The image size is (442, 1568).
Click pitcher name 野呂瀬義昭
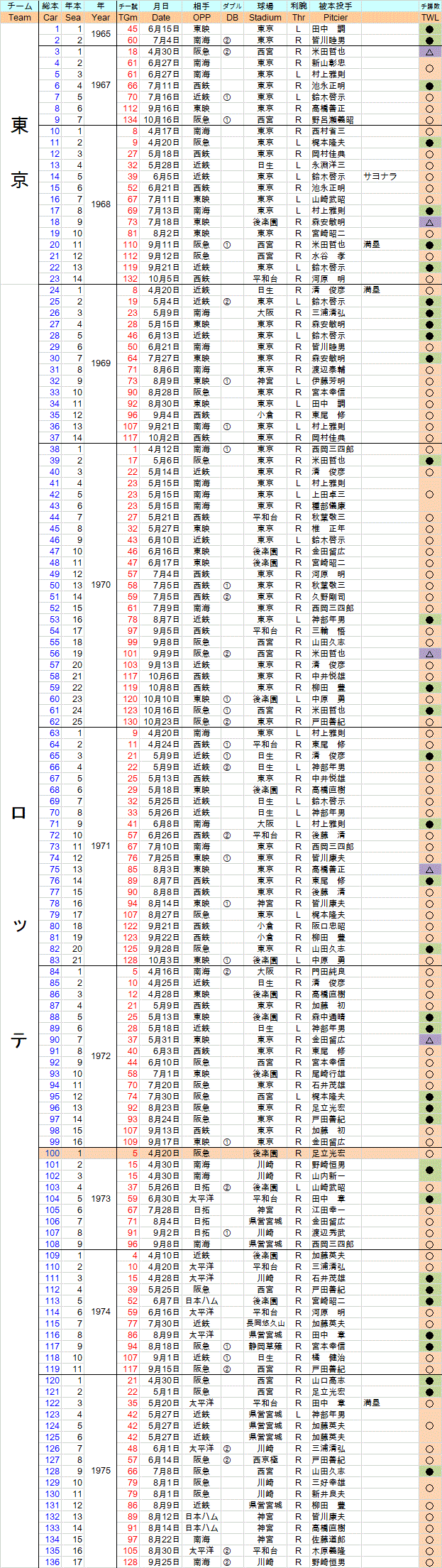(333, 120)
